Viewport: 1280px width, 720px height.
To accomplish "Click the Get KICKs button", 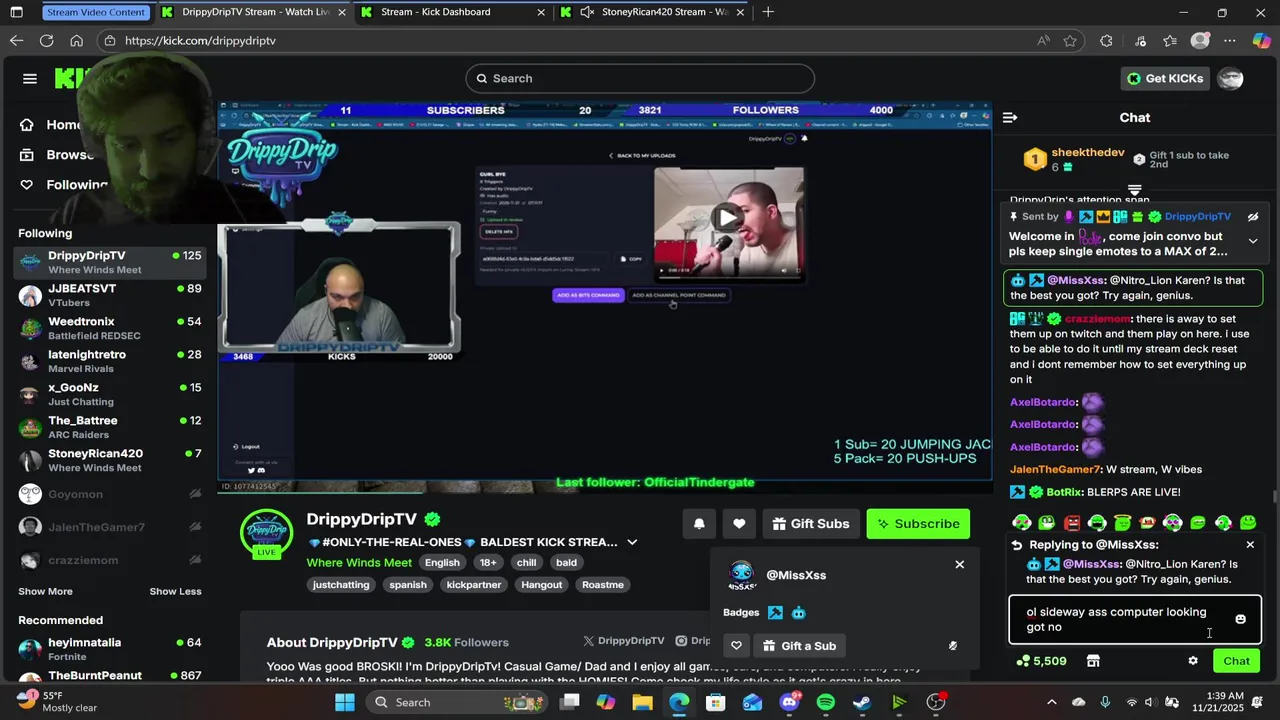I will tap(1165, 79).
